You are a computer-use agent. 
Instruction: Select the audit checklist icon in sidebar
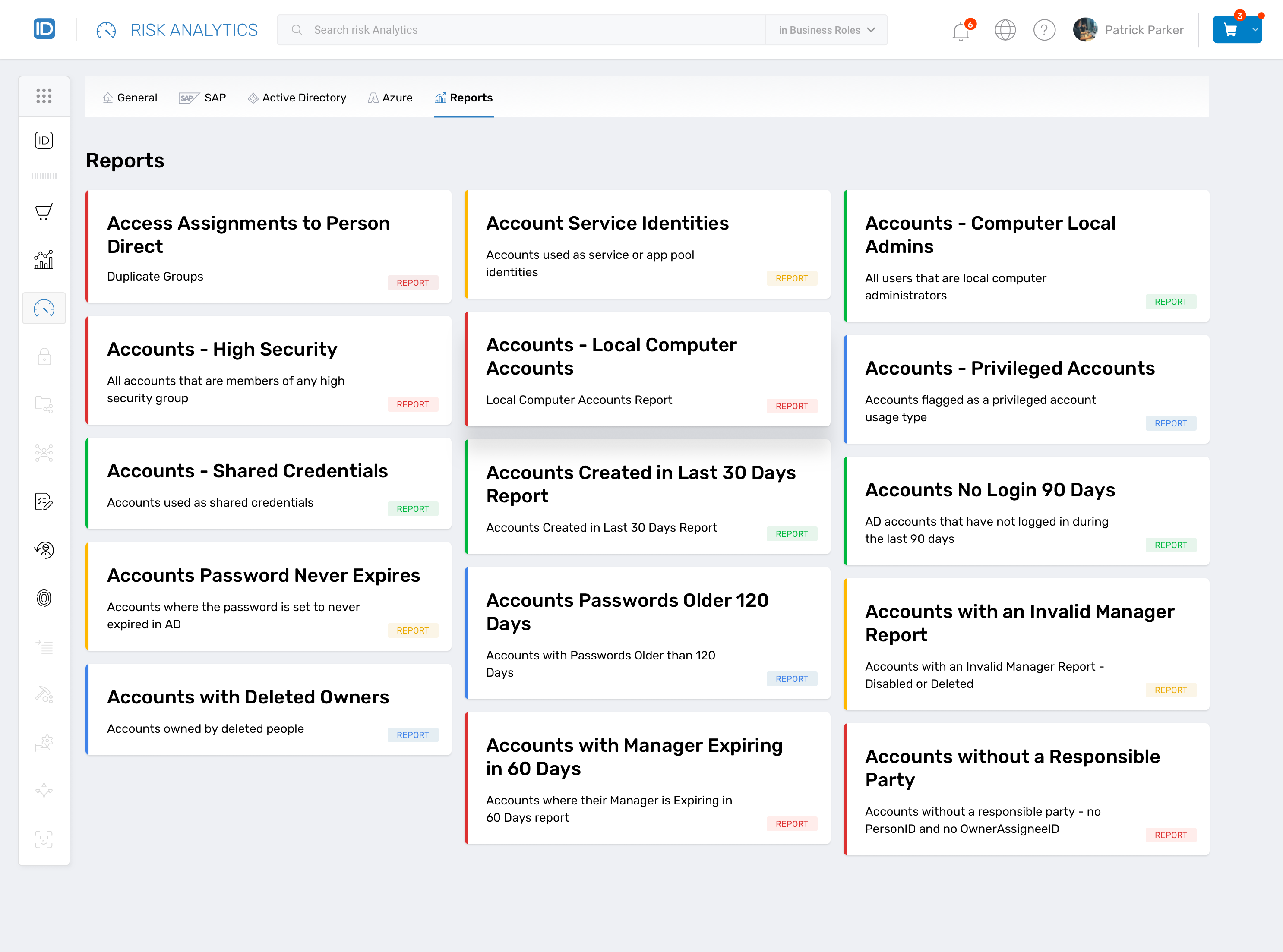coord(44,502)
